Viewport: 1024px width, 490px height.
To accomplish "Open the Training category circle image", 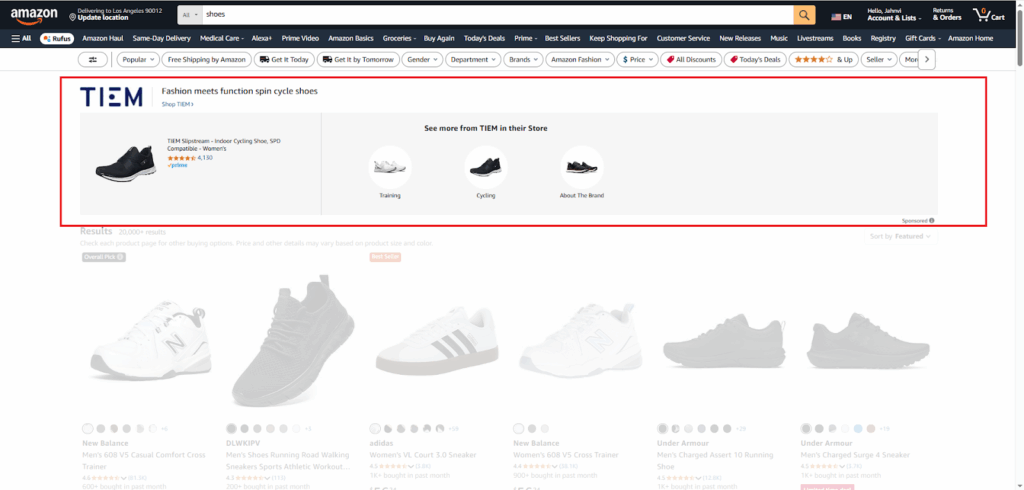I will [390, 167].
